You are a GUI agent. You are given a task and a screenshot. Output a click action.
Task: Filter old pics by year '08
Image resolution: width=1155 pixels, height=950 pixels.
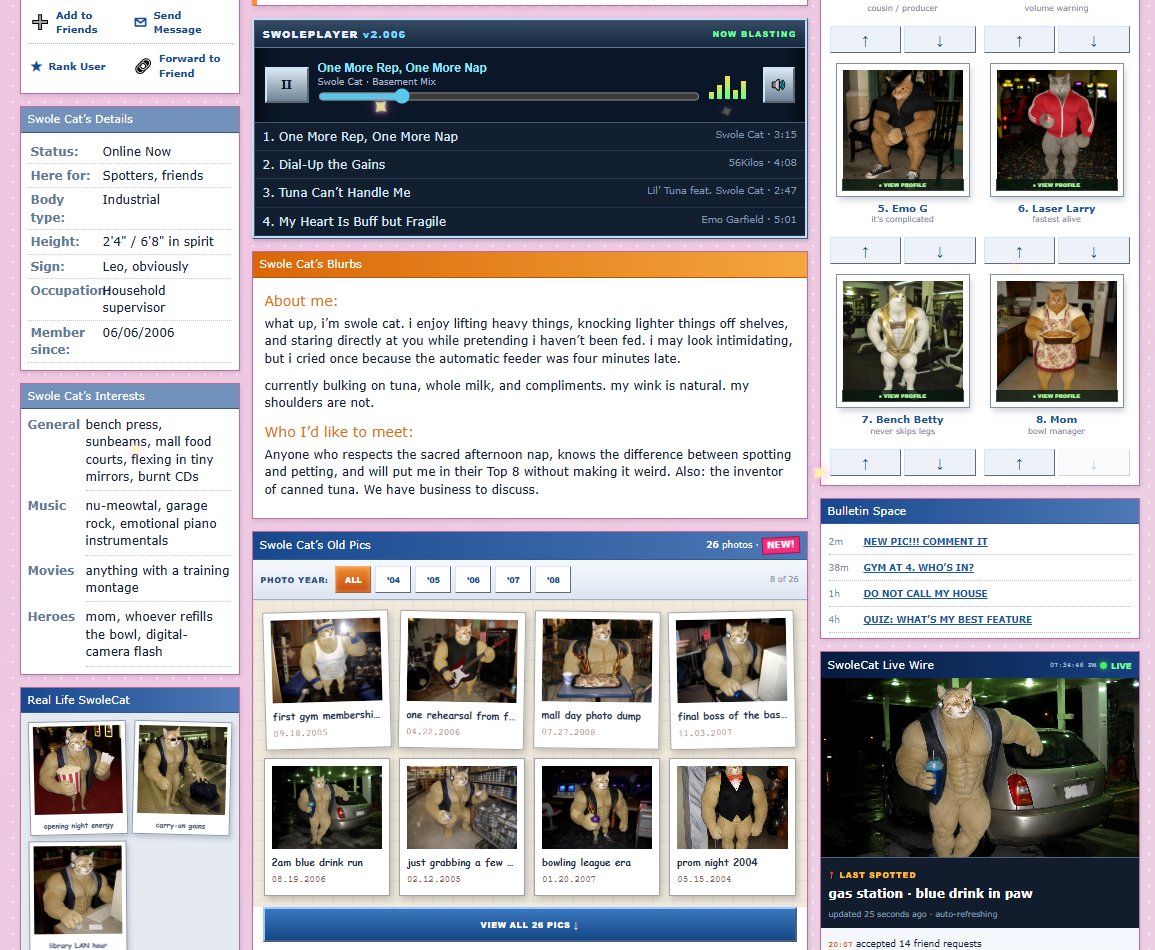point(553,580)
